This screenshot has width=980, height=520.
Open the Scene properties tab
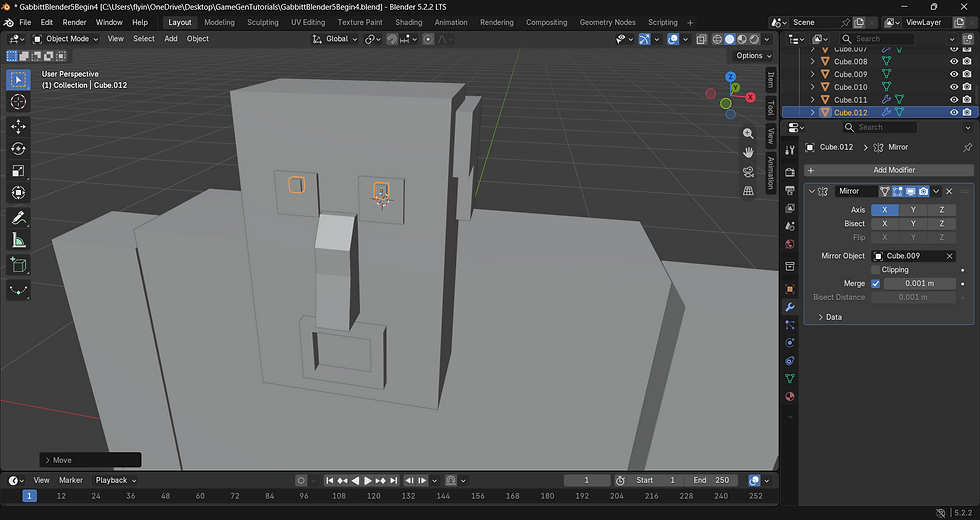(x=790, y=226)
